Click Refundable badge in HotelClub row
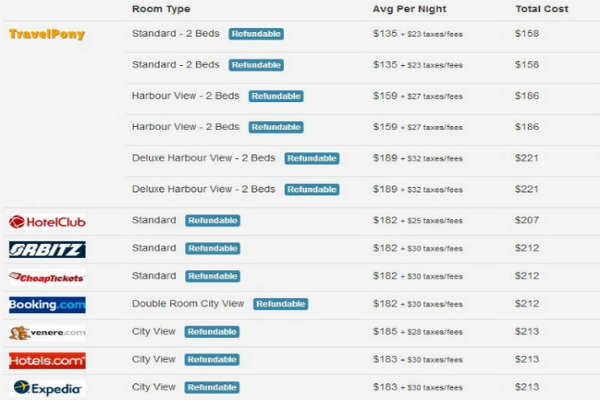 [x=212, y=221]
